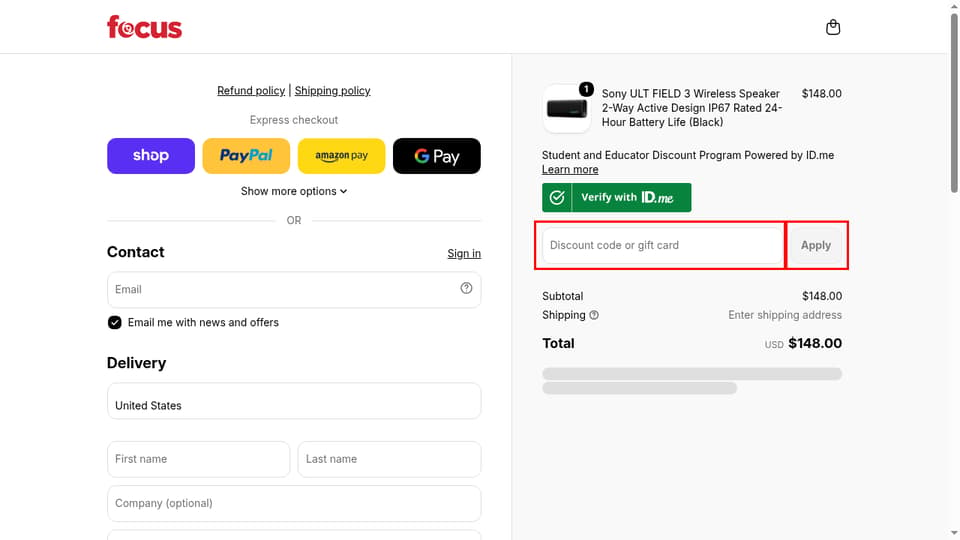Go to the focus logo homepage
Image resolution: width=960 pixels, height=540 pixels.
click(144, 27)
